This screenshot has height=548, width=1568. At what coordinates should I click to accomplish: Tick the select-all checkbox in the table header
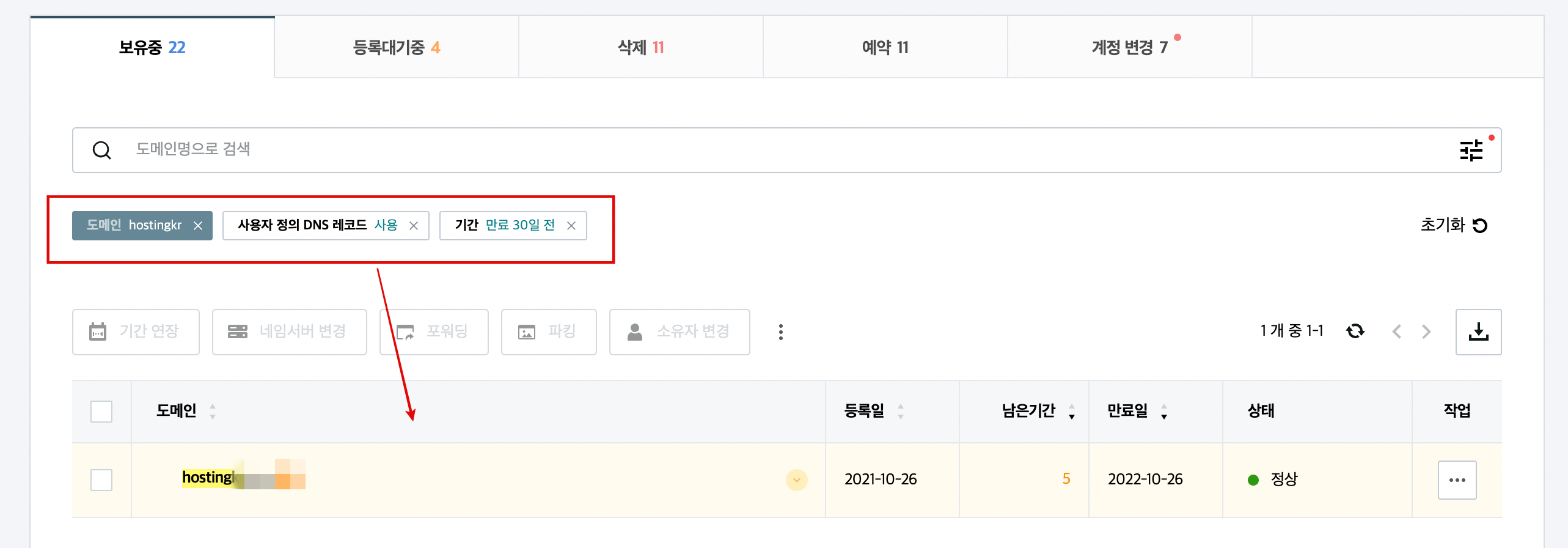coord(101,411)
